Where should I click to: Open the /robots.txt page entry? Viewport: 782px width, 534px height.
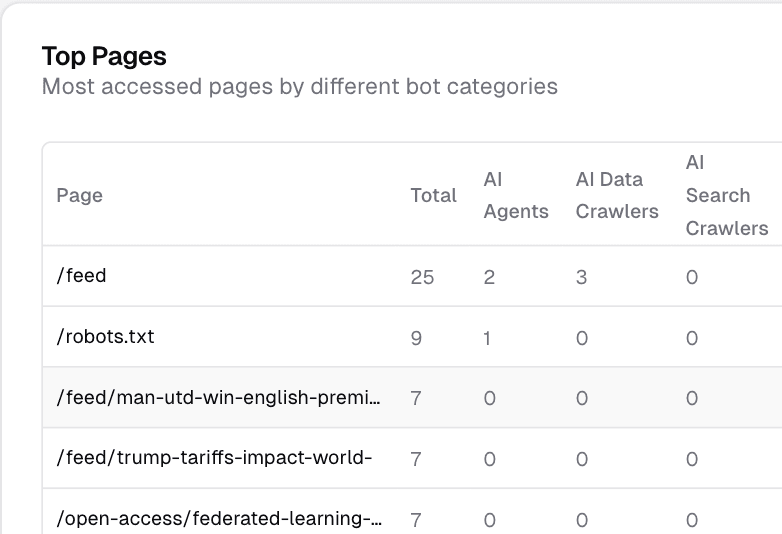(106, 337)
